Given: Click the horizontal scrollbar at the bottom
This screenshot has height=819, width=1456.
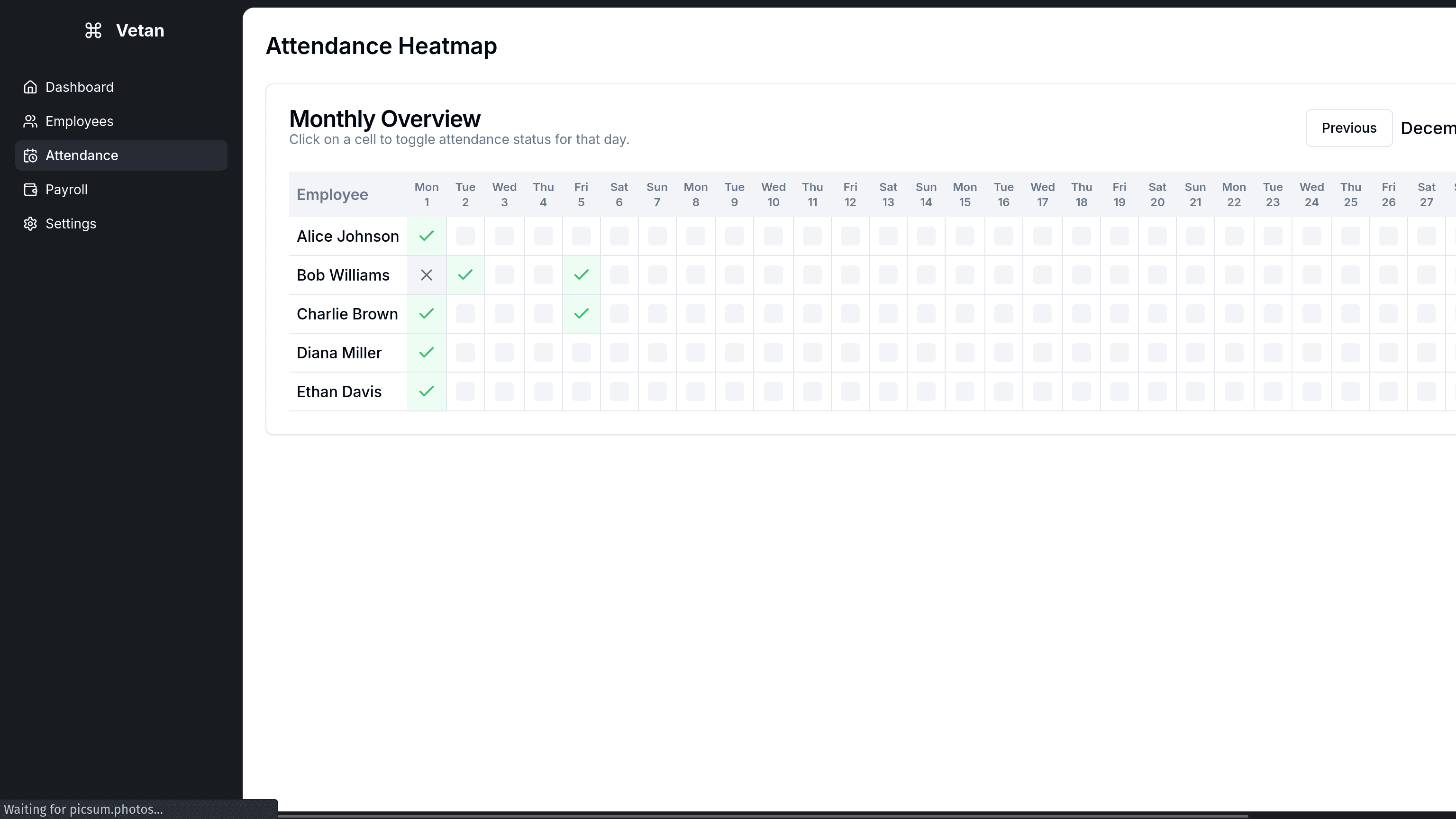Looking at the screenshot, I should (x=763, y=816).
